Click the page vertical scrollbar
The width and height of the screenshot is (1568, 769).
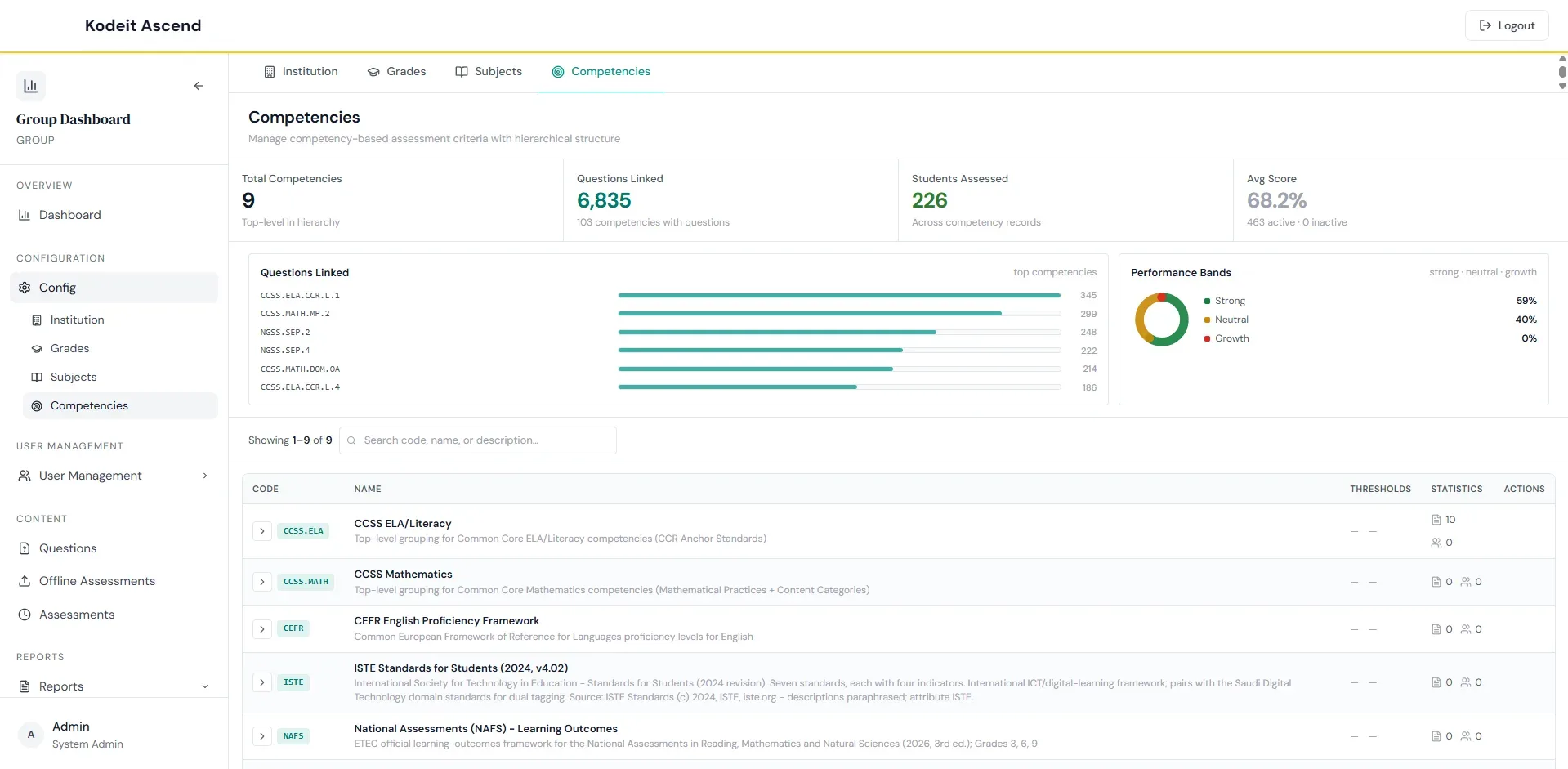[1562, 72]
